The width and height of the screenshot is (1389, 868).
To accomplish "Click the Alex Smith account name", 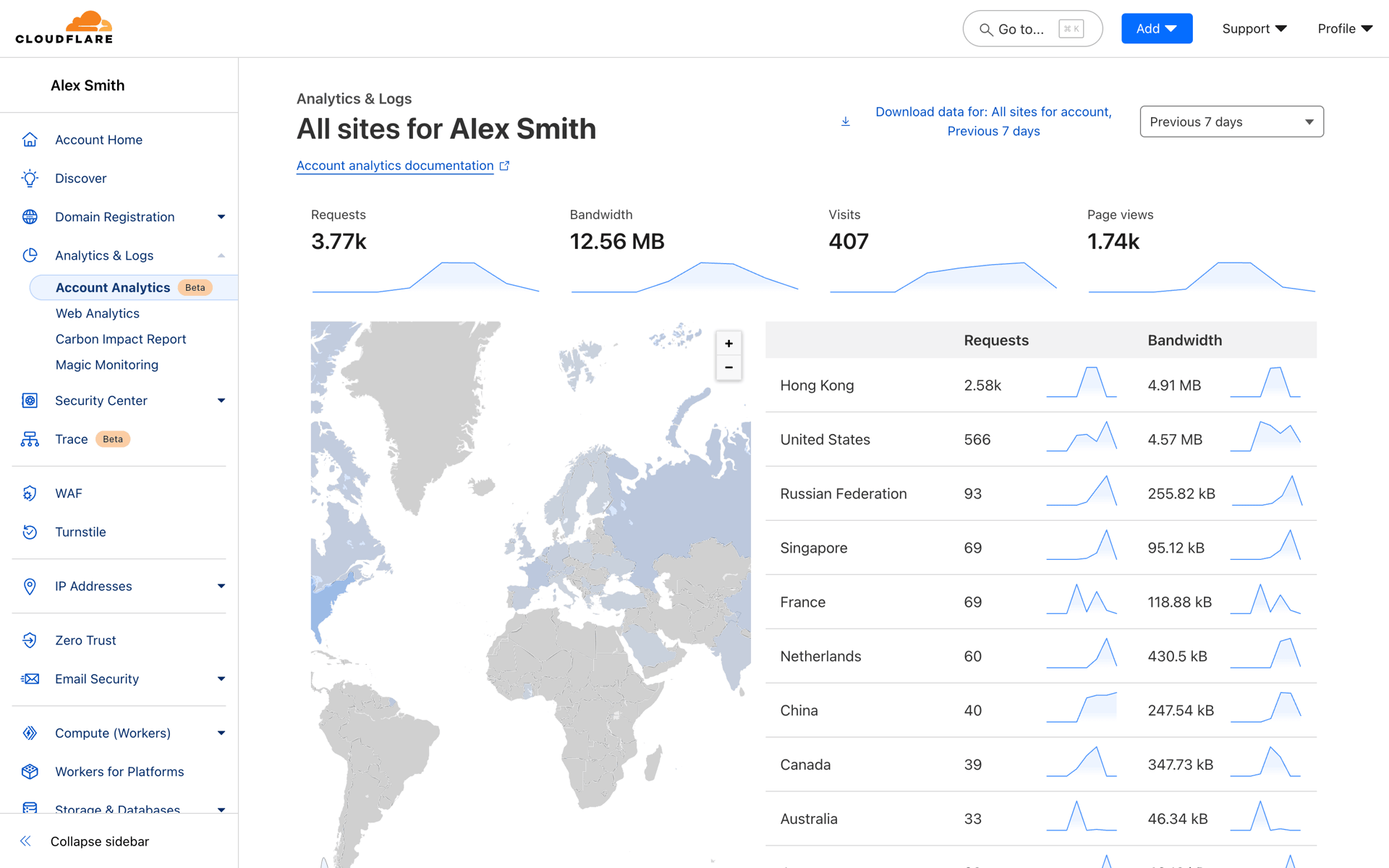I will 88,85.
